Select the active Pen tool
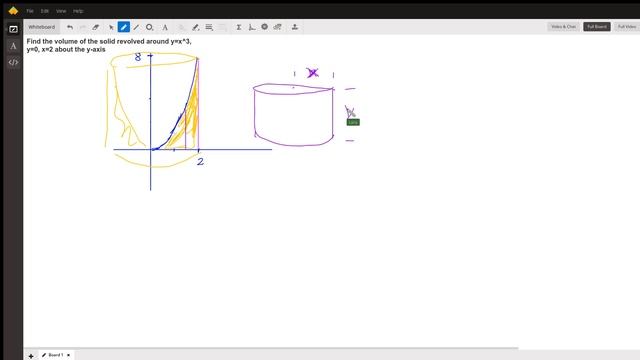The height and width of the screenshot is (360, 640). click(x=124, y=27)
